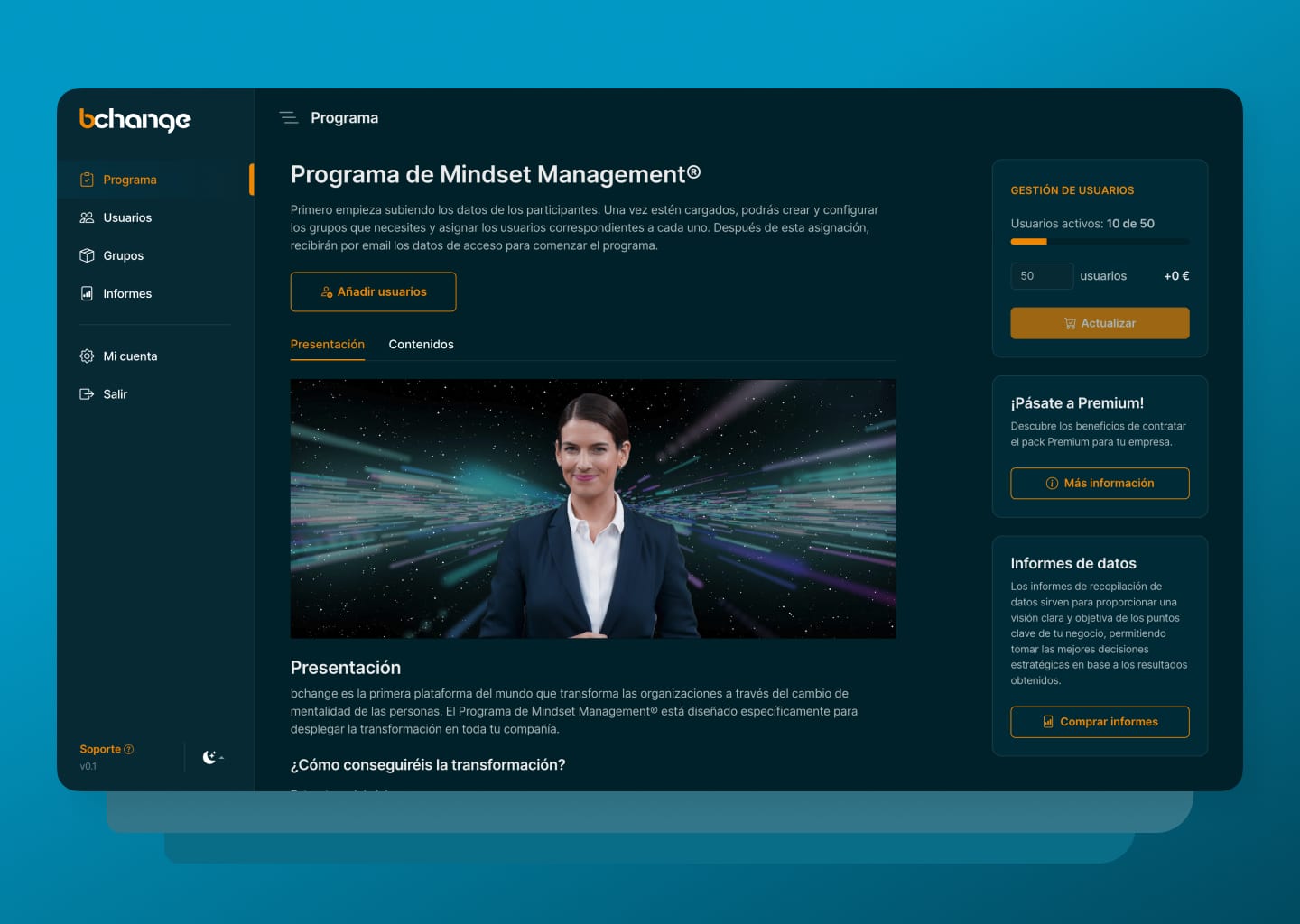Open Programa in the sidebar
Viewport: 1300px width, 924px height.
pos(155,180)
